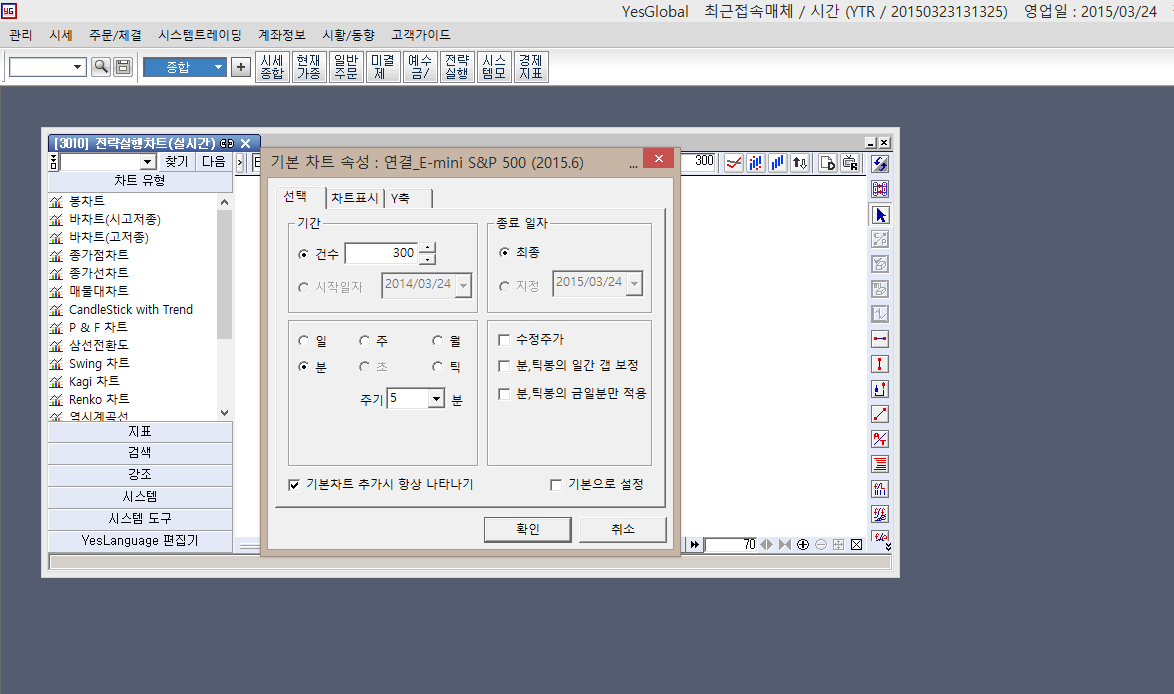Open the 시스템트레이딩 menu
The height and width of the screenshot is (694, 1174).
tap(200, 35)
